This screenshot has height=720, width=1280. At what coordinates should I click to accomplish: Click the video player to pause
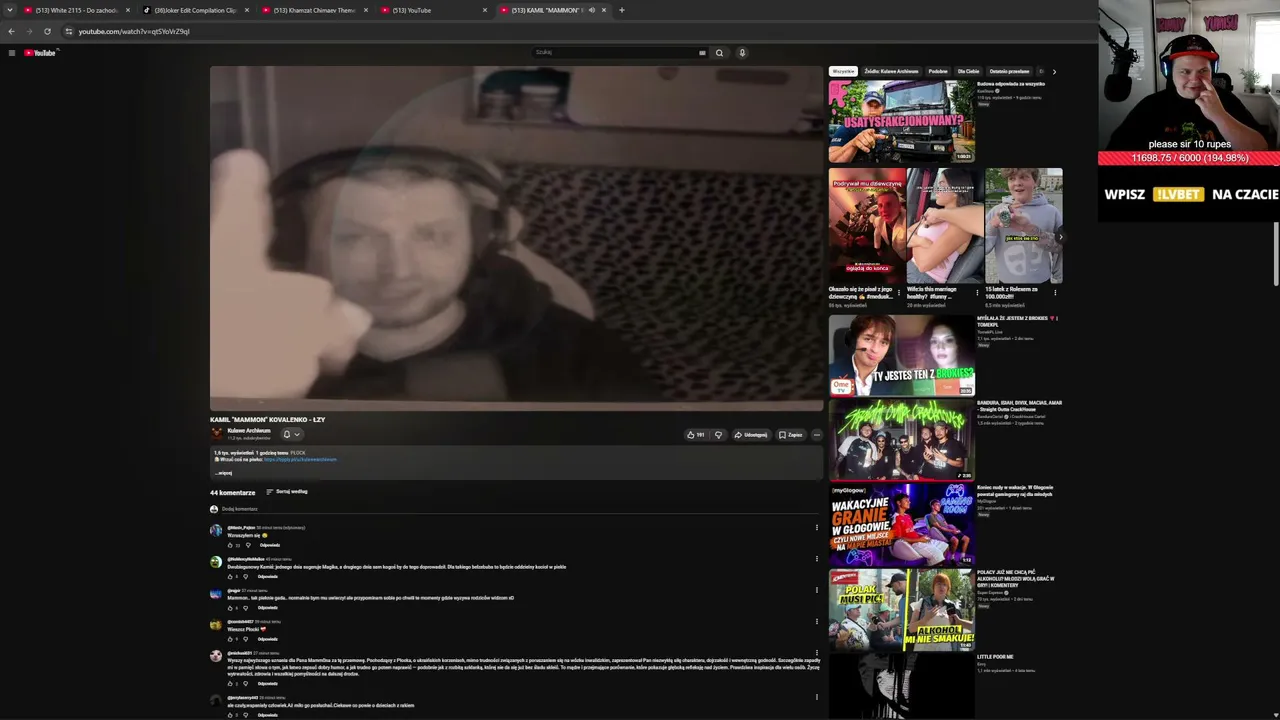(x=516, y=238)
